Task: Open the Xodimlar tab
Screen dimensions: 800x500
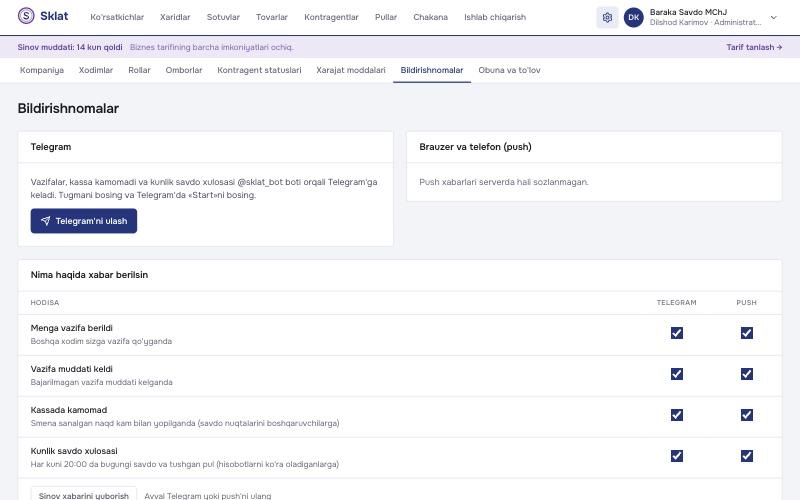Action: (95, 70)
